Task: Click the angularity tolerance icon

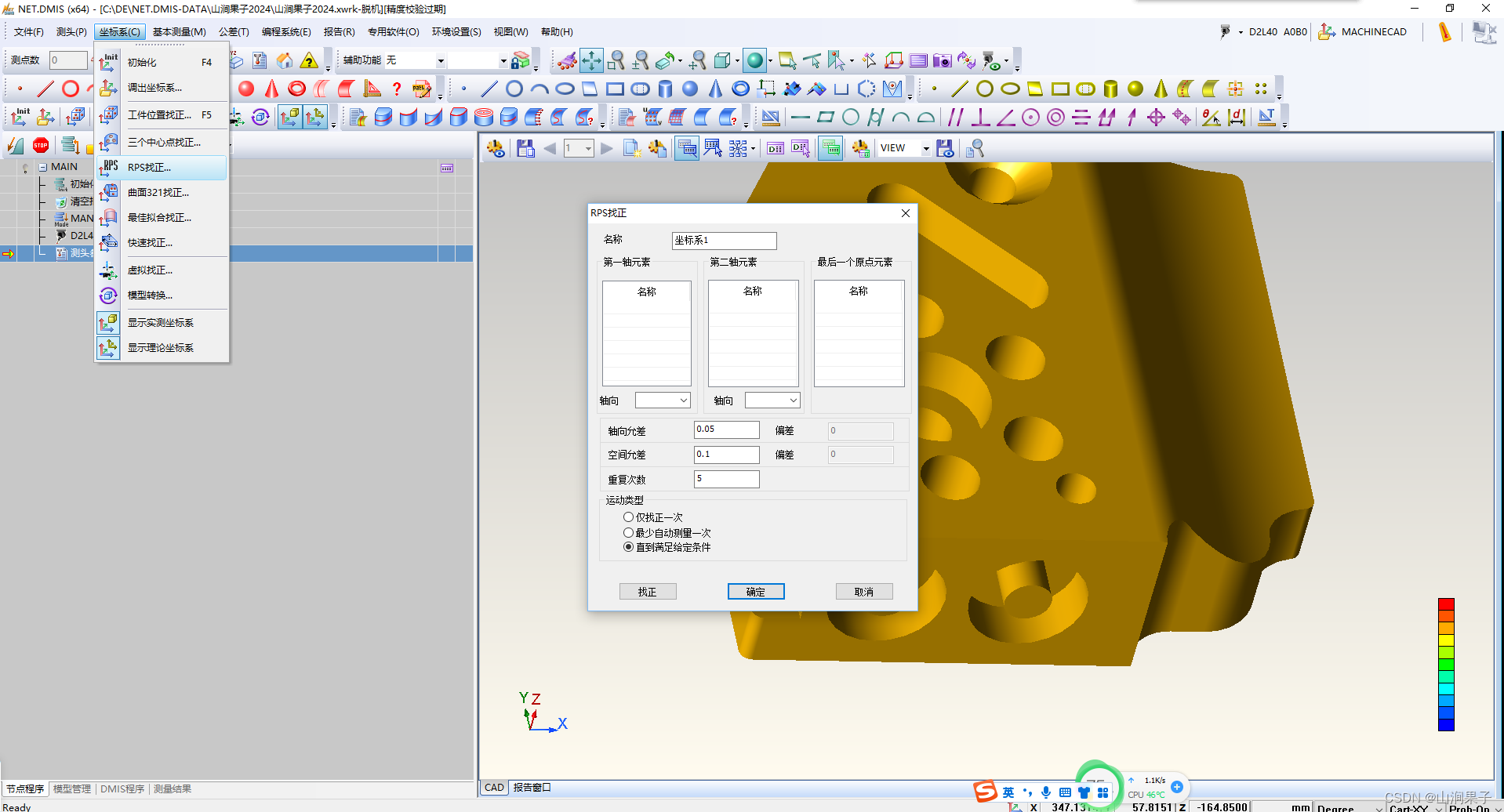Action: (1005, 118)
